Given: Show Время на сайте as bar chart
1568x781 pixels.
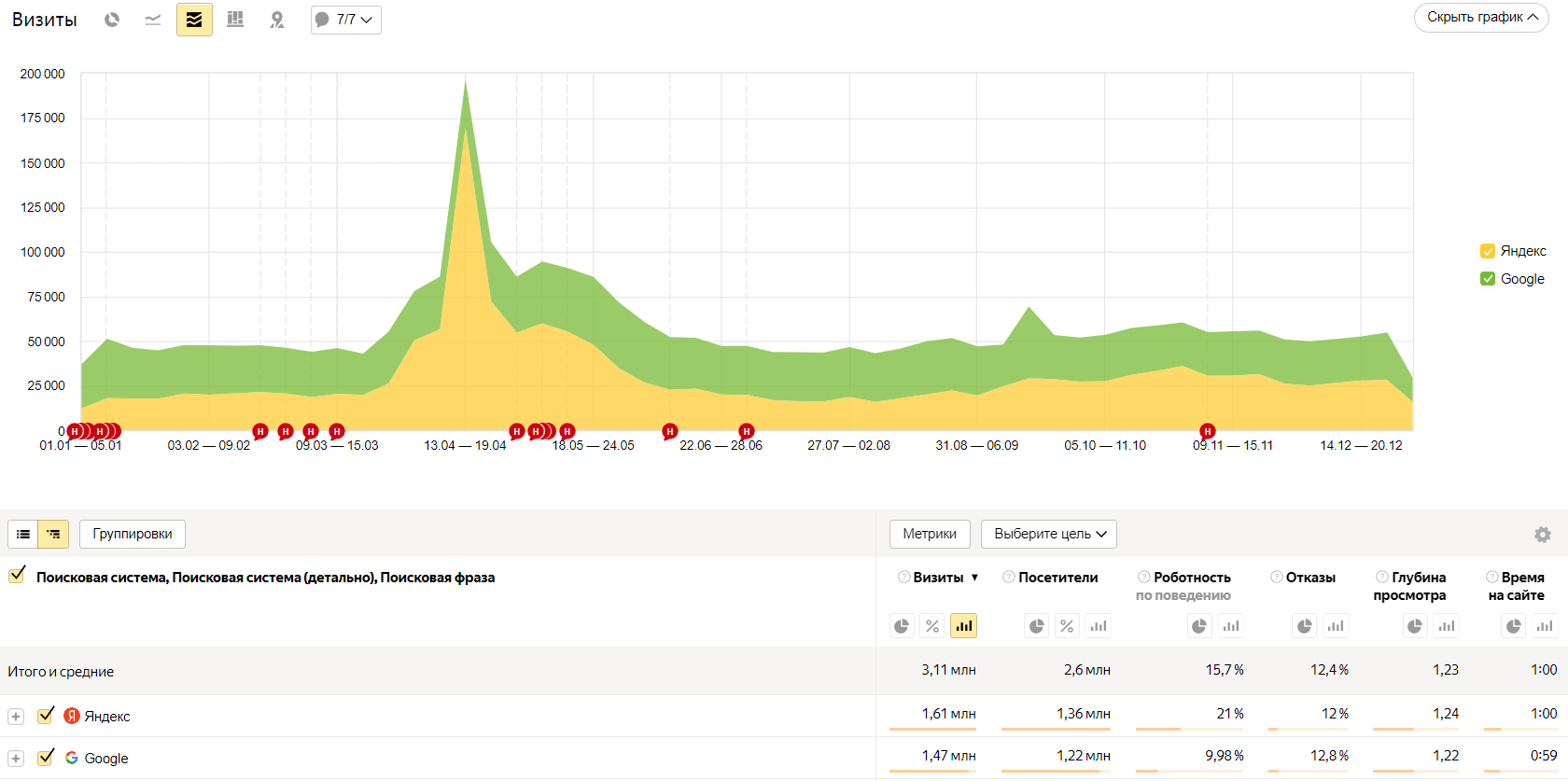Looking at the screenshot, I should point(1545,626).
